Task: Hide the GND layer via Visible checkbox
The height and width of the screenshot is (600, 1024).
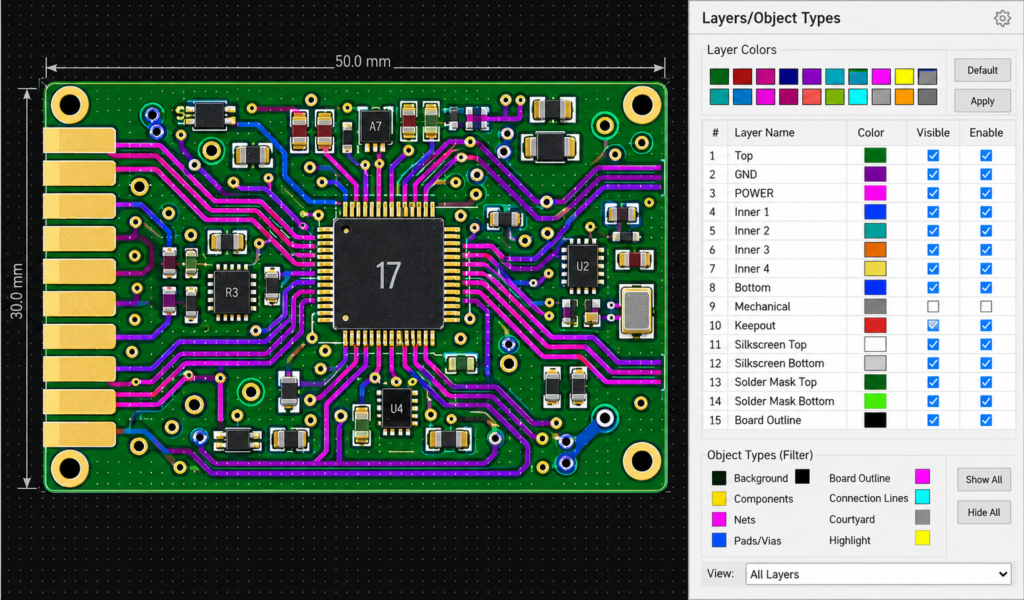Action: coord(933,174)
